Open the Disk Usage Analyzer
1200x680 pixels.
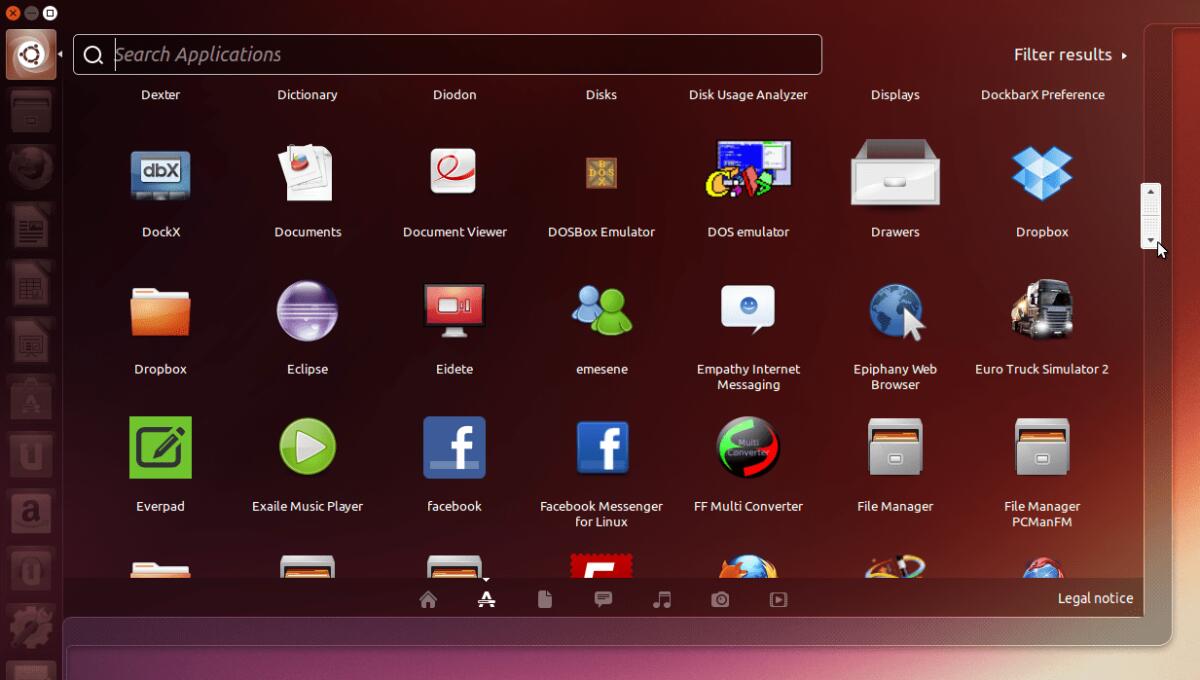748,94
